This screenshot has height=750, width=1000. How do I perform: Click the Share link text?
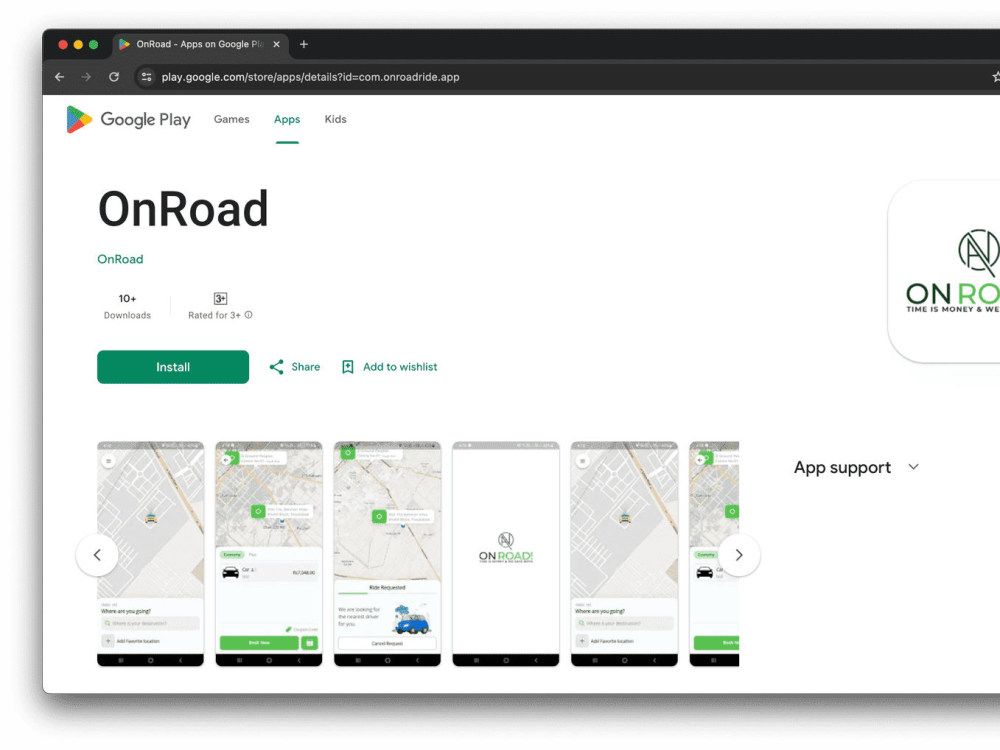(x=305, y=367)
